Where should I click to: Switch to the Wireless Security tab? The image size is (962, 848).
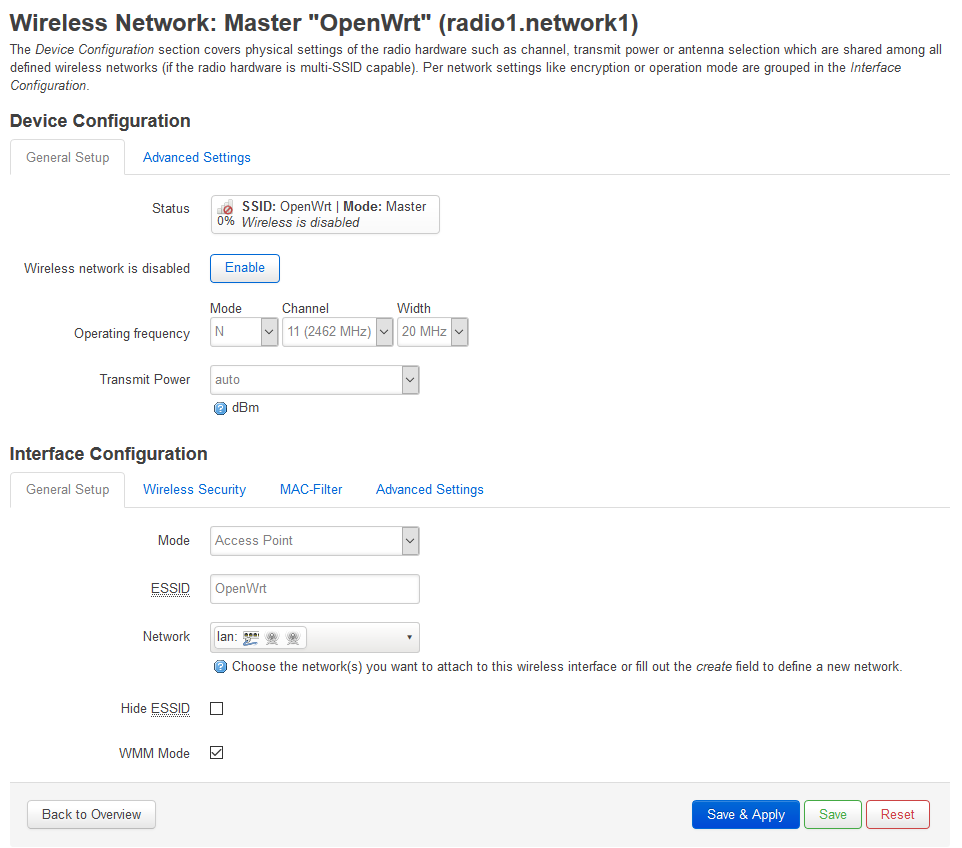click(x=194, y=490)
